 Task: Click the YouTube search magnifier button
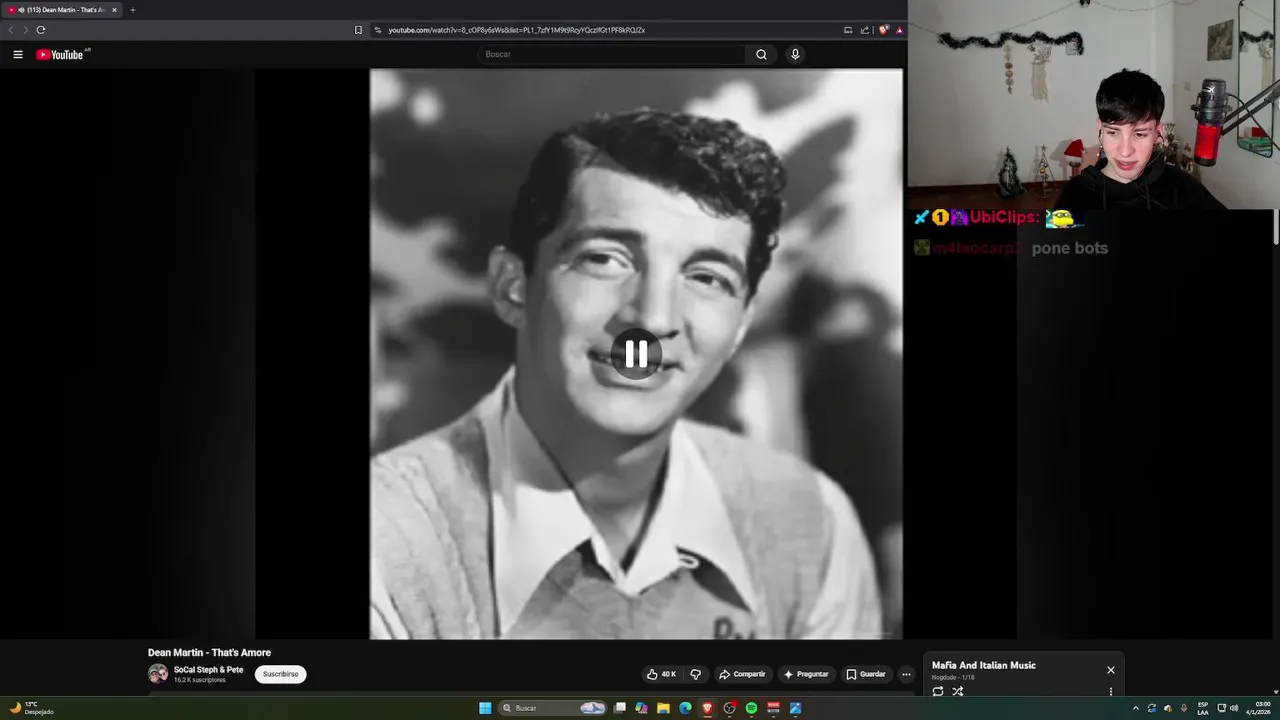761,54
